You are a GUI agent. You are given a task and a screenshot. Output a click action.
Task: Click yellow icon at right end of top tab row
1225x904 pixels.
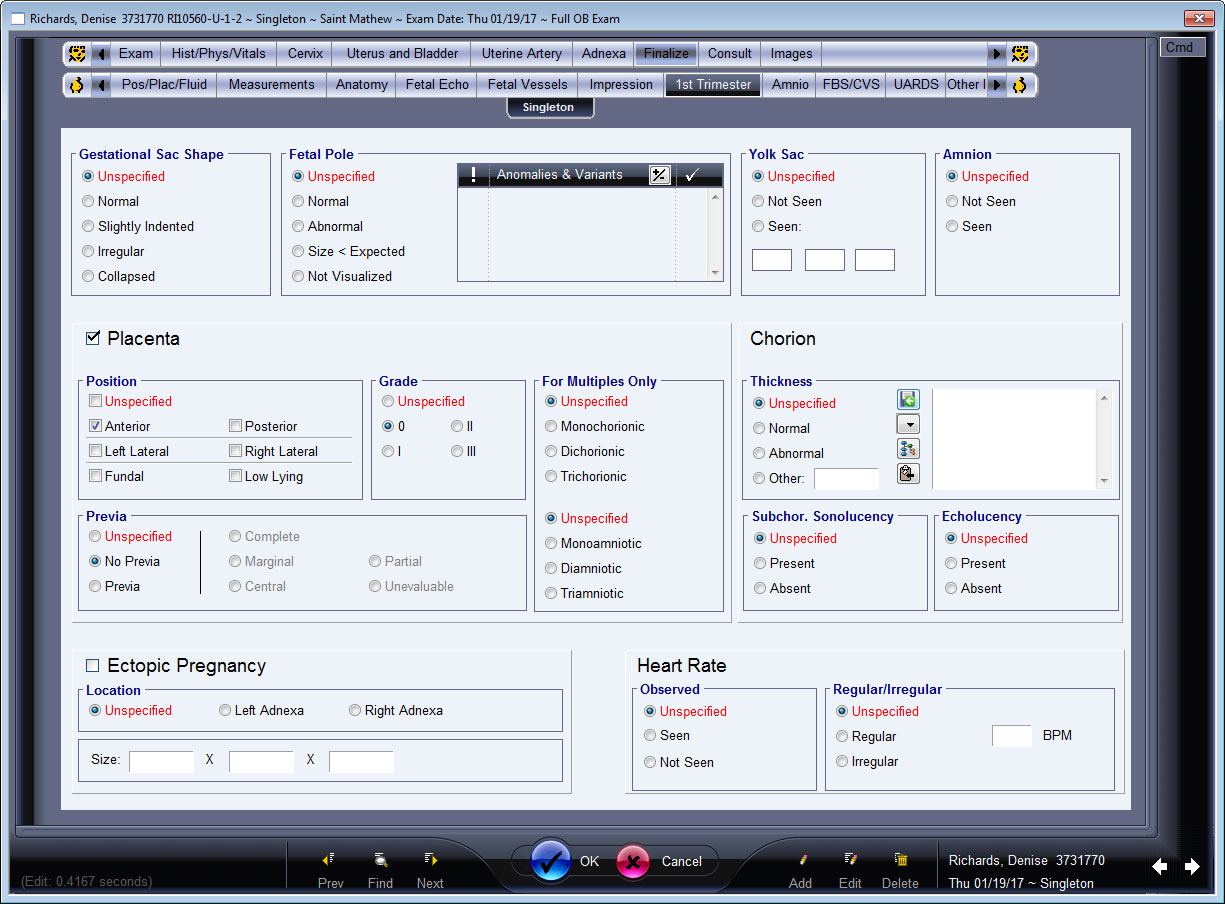click(x=1019, y=54)
